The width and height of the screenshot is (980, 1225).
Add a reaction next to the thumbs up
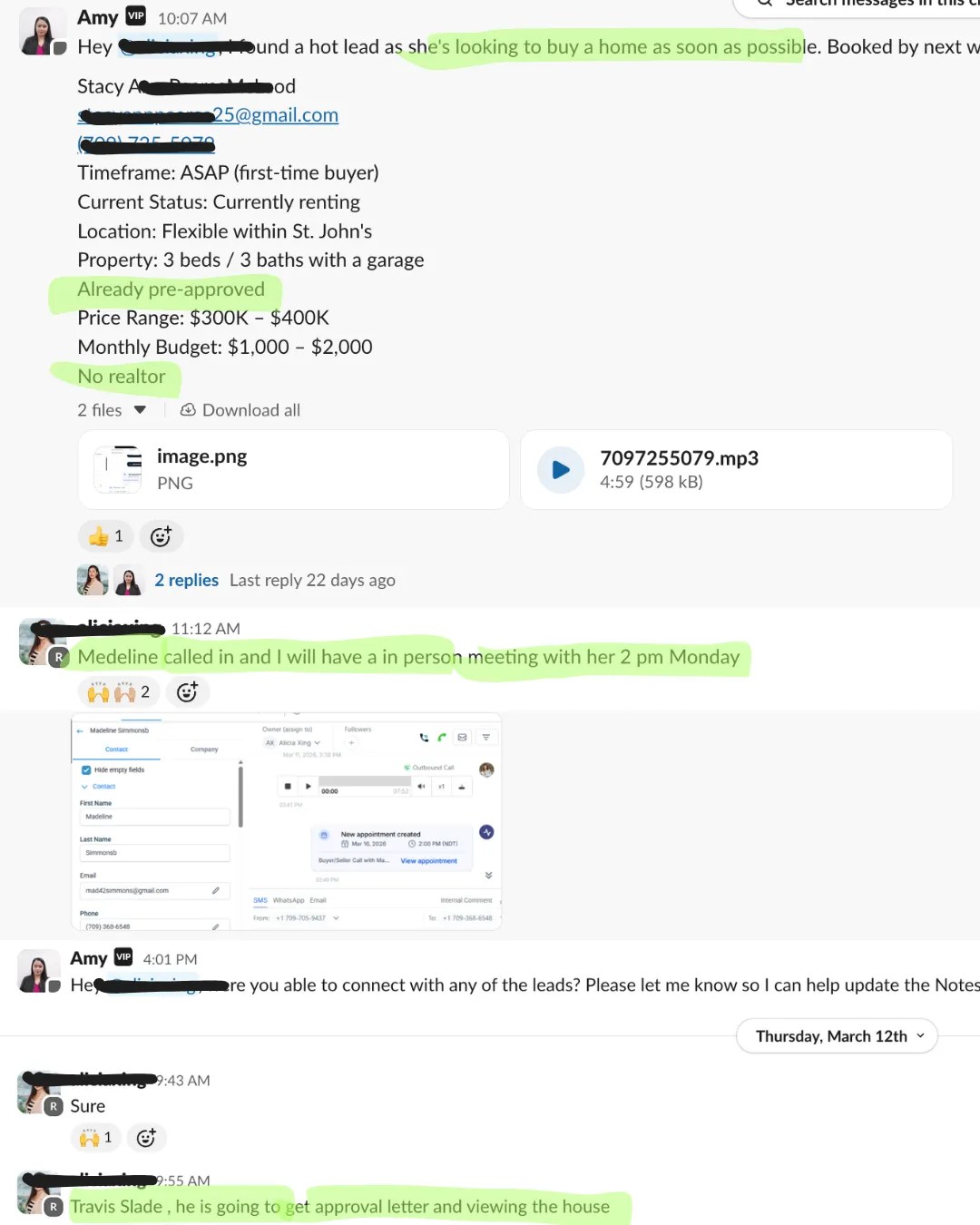tap(161, 536)
